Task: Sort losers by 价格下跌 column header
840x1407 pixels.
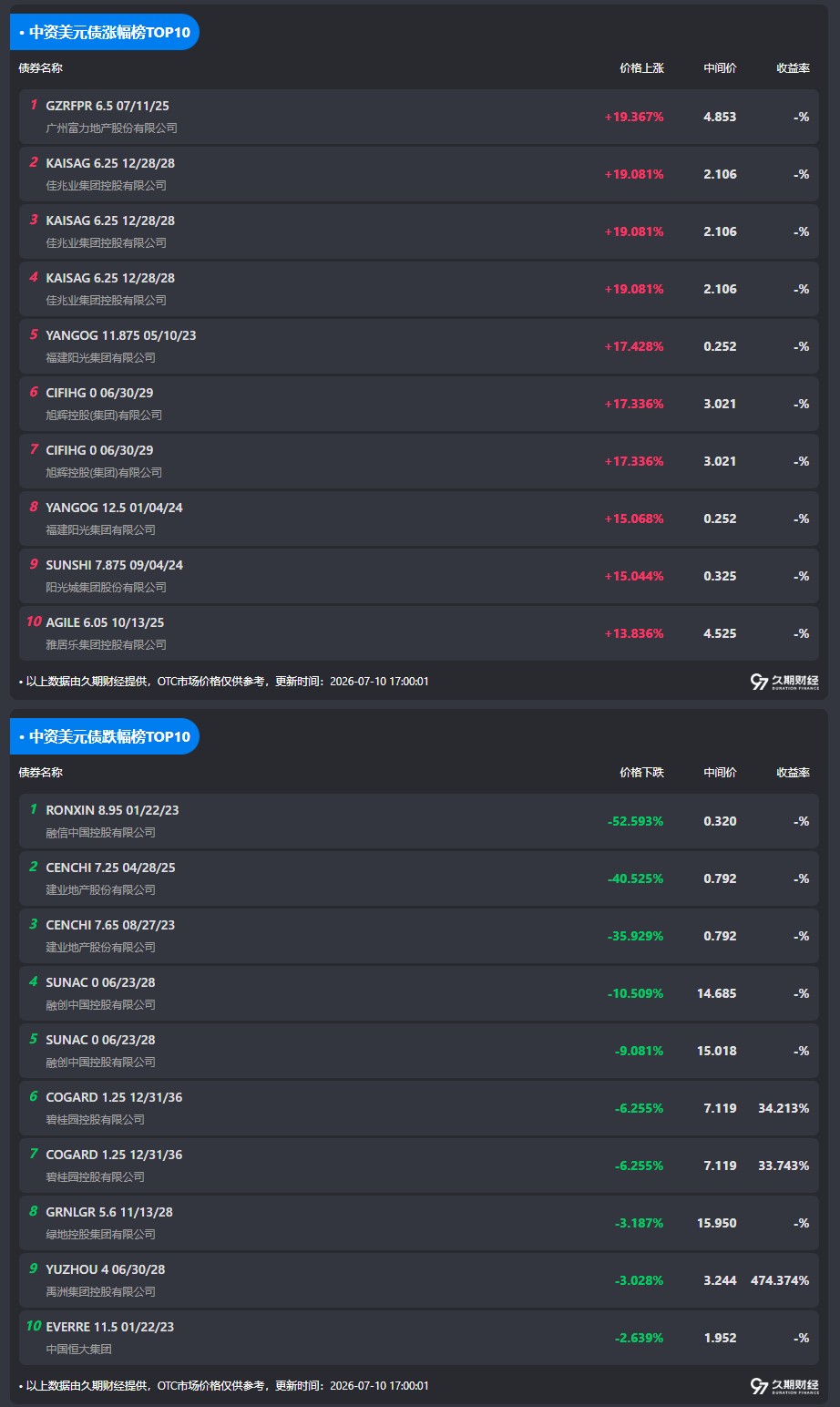Action: coord(641,773)
